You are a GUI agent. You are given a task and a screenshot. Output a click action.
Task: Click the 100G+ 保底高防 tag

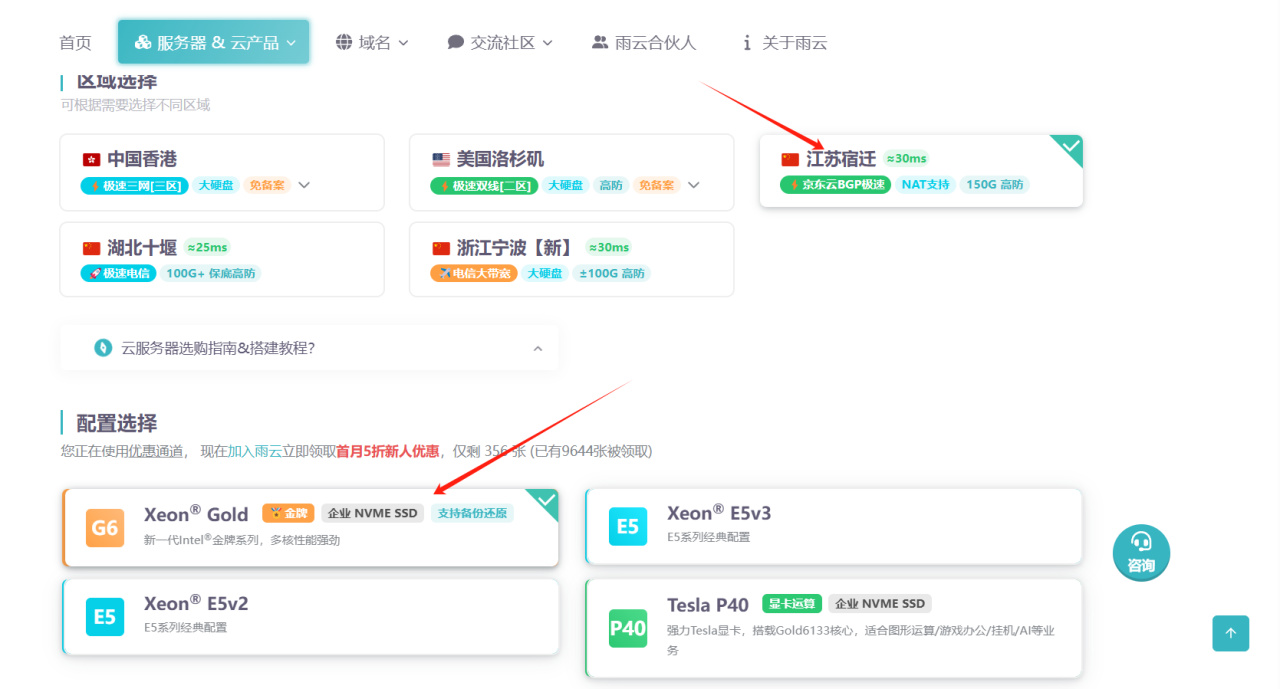pyautogui.click(x=211, y=273)
